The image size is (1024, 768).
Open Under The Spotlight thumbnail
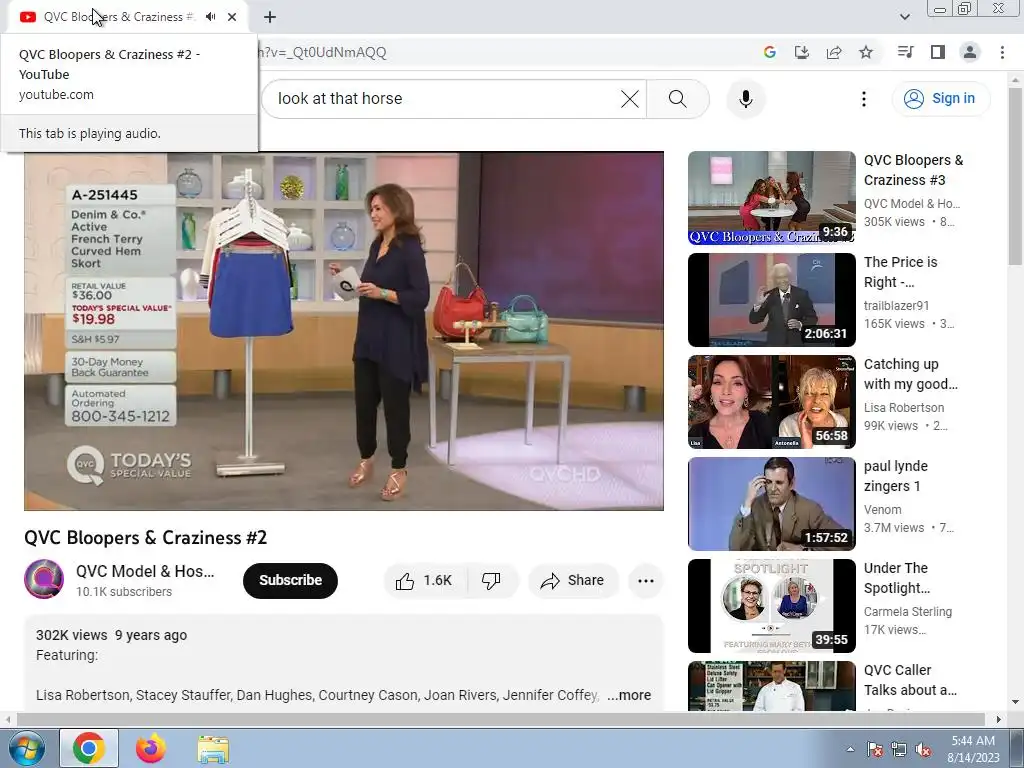771,605
